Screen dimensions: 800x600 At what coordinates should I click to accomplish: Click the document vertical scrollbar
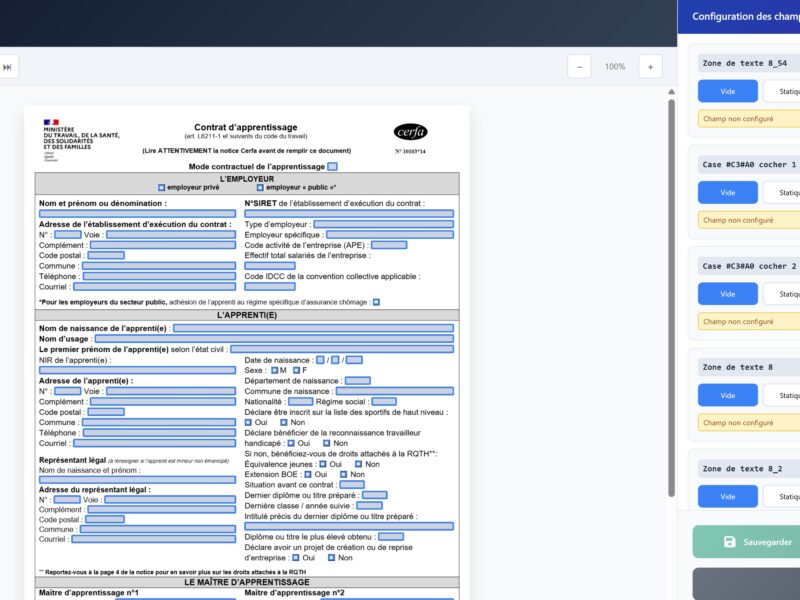coord(672,300)
